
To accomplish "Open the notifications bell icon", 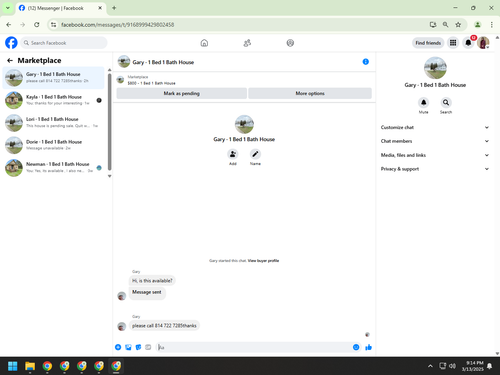I will [x=468, y=43].
